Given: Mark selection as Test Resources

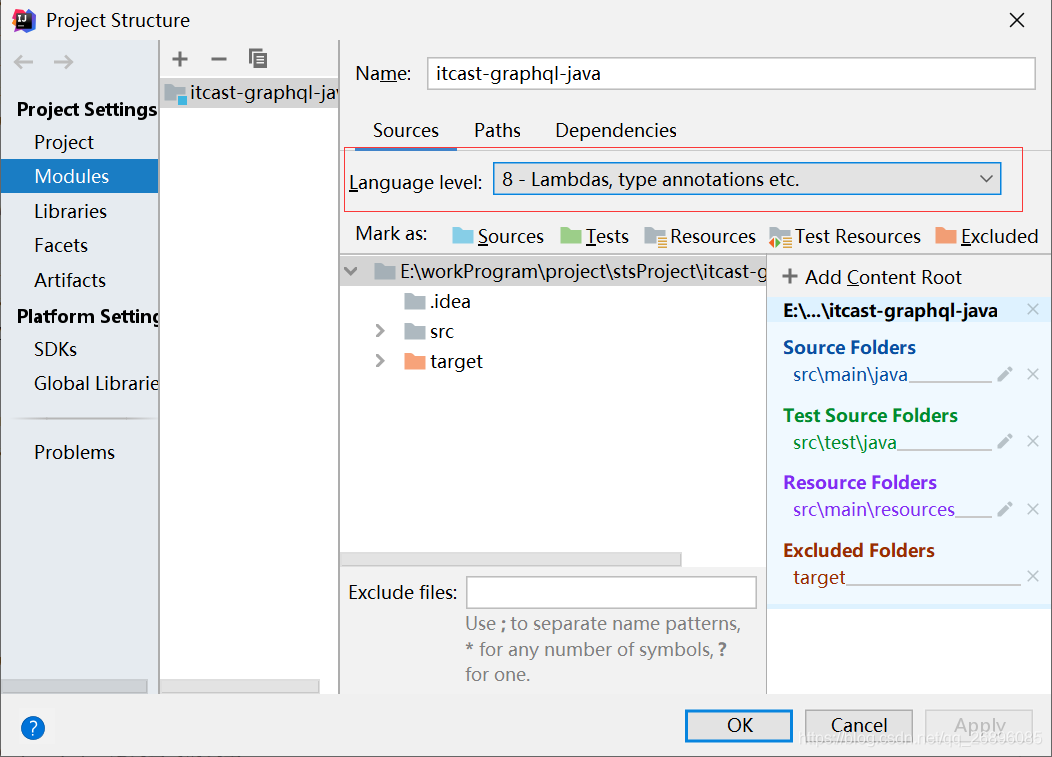Looking at the screenshot, I should tap(845, 236).
